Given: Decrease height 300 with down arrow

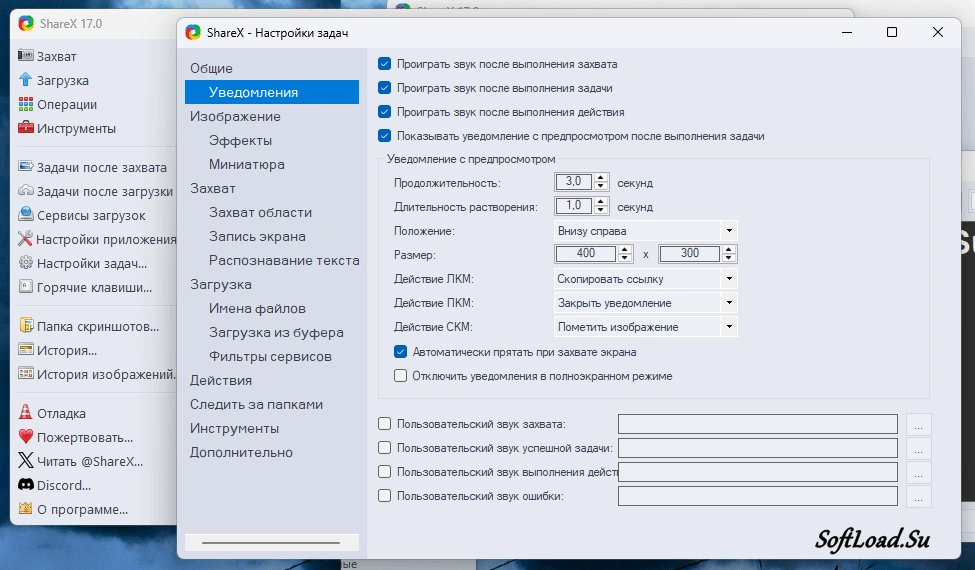Looking at the screenshot, I should click(x=729, y=258).
